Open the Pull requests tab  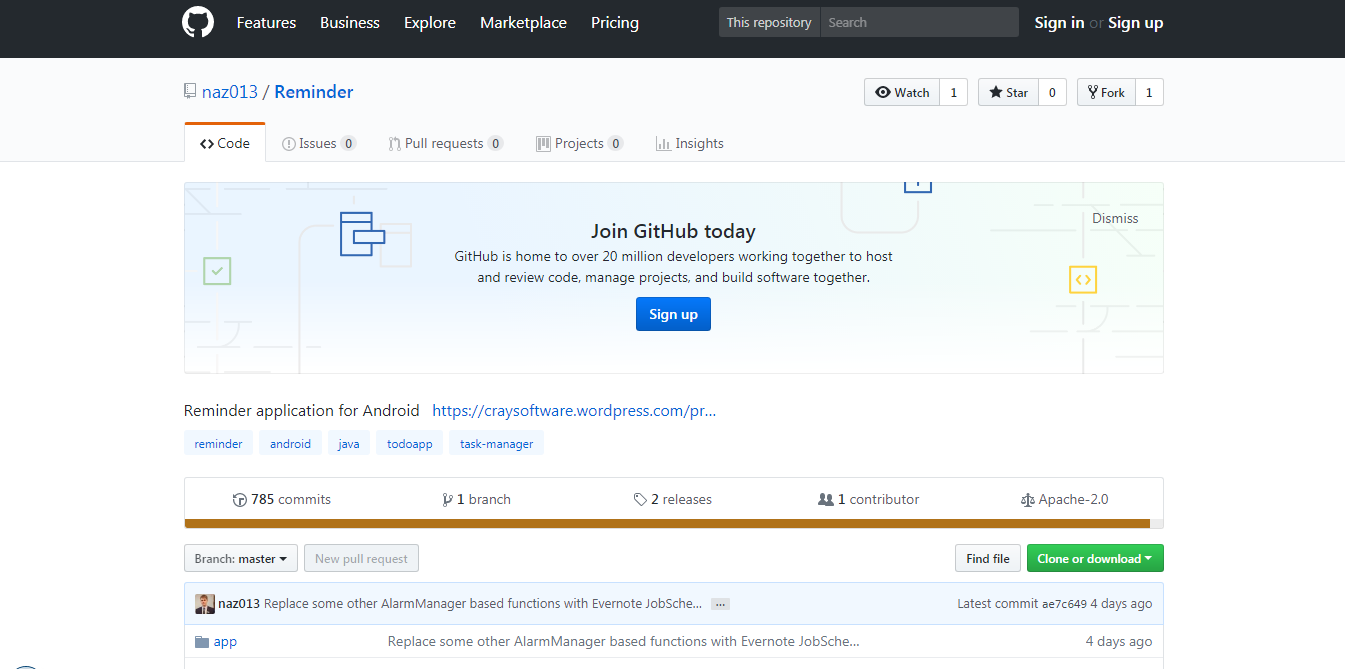[446, 143]
